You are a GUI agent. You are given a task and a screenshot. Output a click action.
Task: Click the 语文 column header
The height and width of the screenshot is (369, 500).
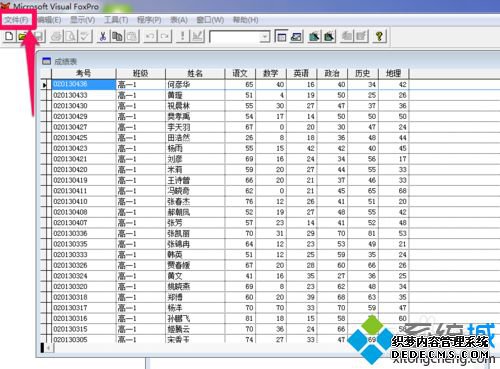pyautogui.click(x=240, y=73)
